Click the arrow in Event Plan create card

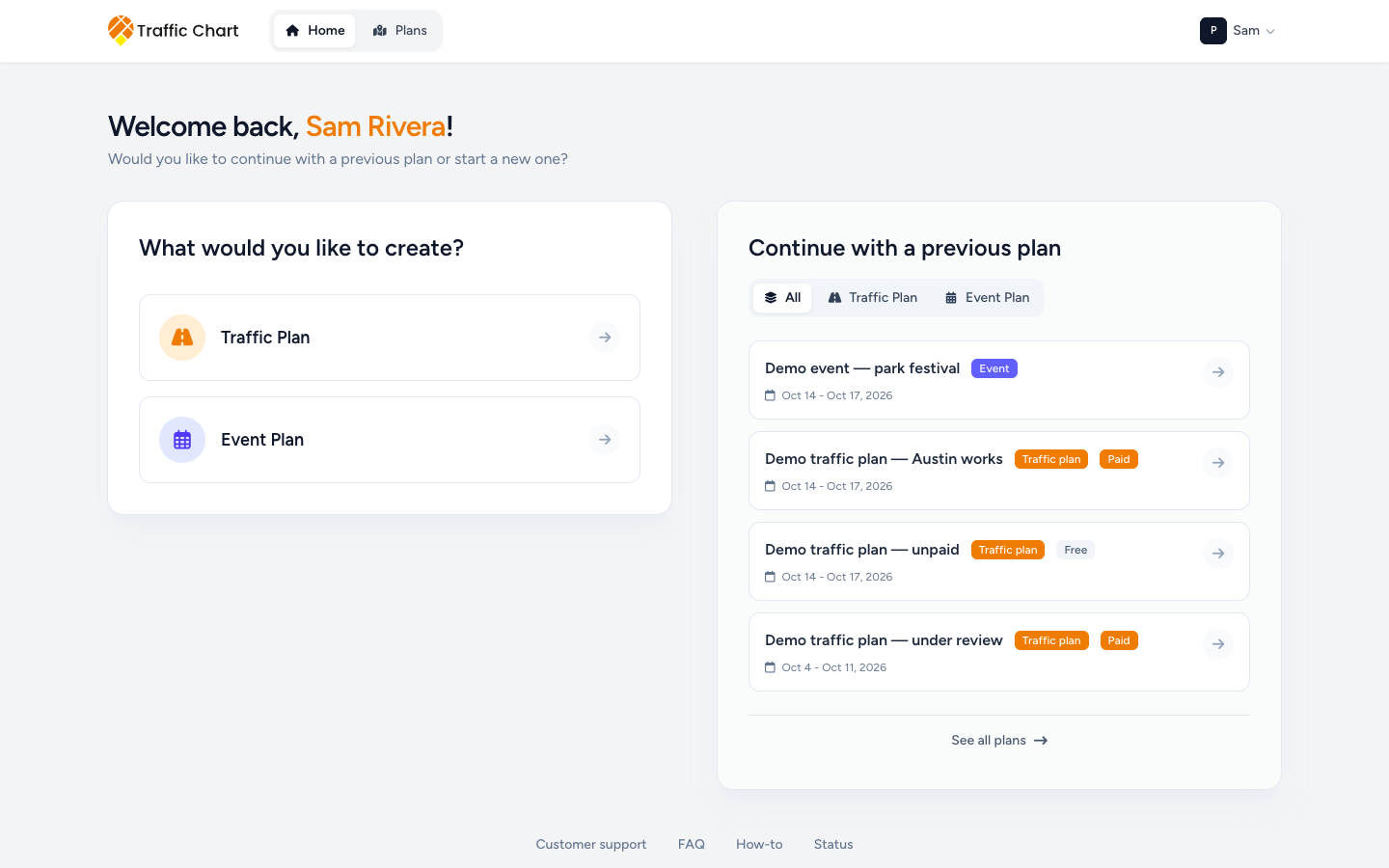[605, 440]
